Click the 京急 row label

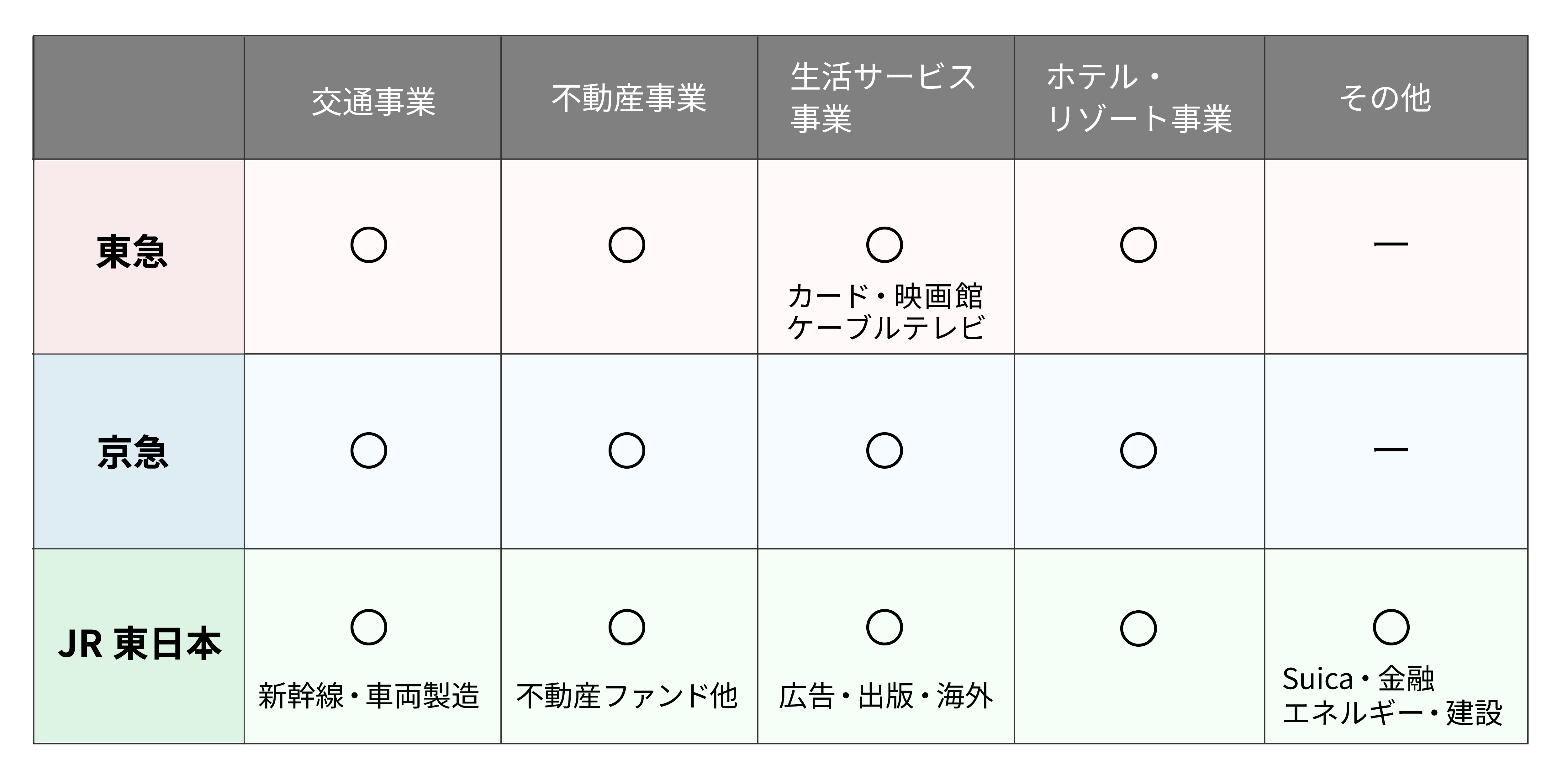point(132,452)
